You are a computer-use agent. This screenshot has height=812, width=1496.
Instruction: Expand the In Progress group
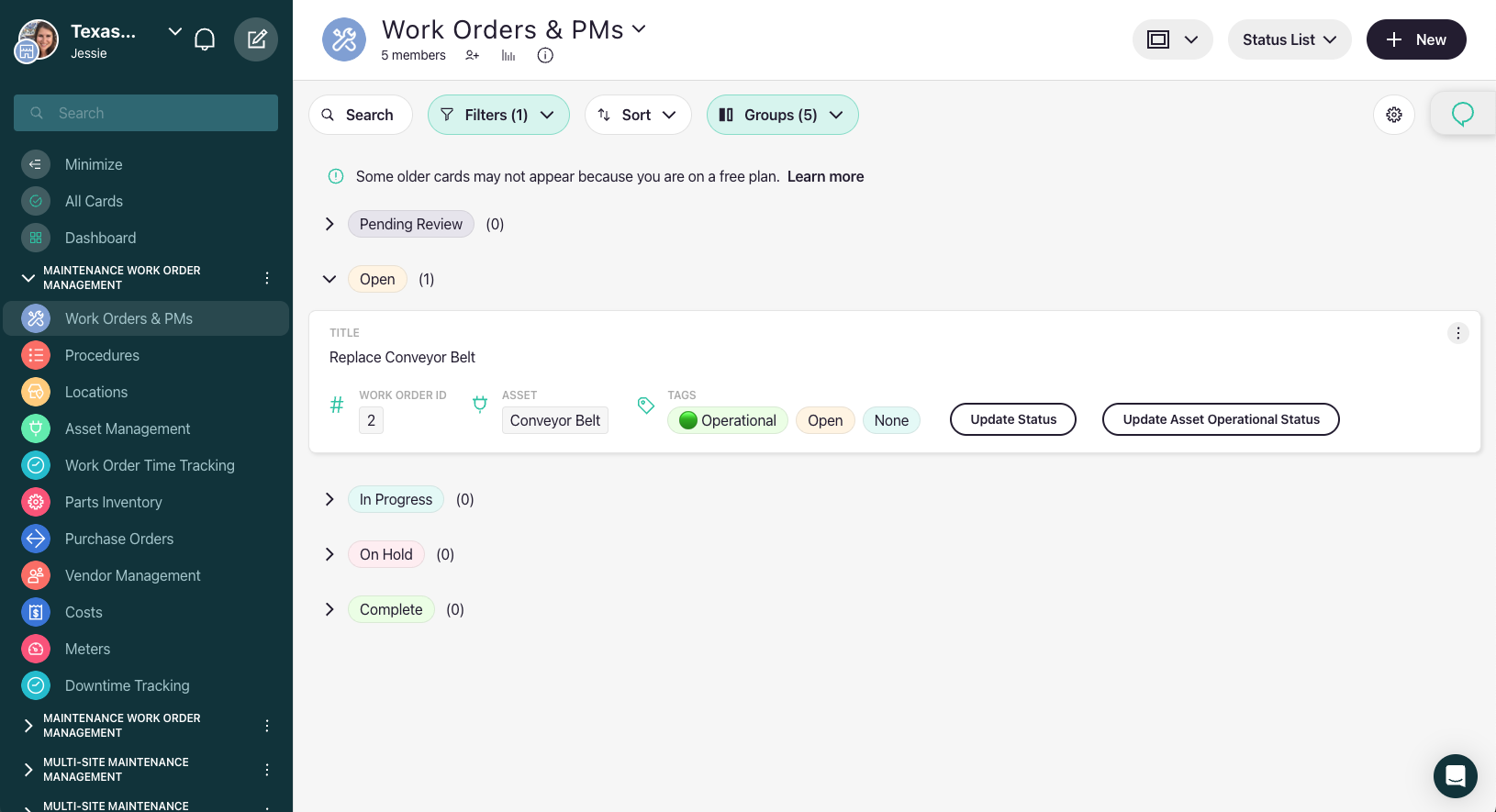[x=329, y=499]
